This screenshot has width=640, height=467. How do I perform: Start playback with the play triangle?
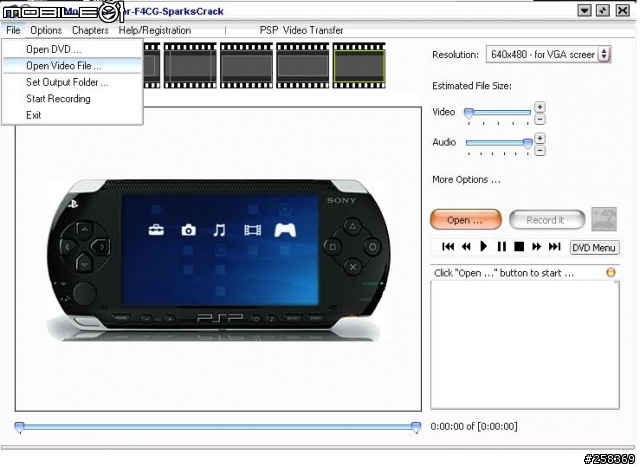click(484, 246)
